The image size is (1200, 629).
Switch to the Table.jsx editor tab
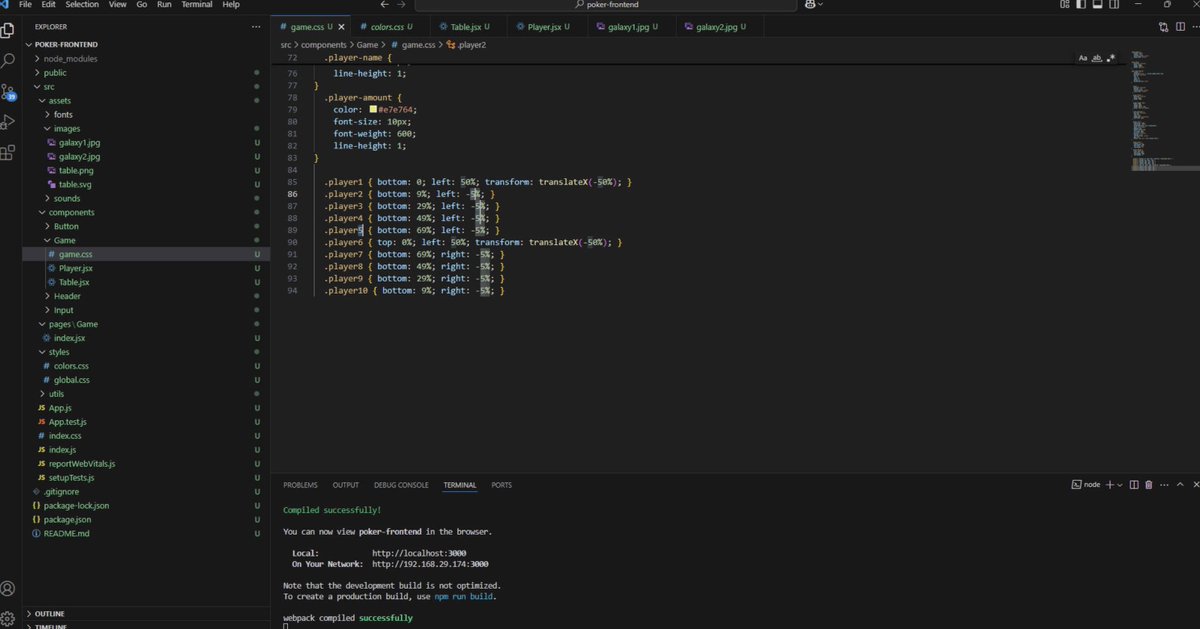click(468, 27)
